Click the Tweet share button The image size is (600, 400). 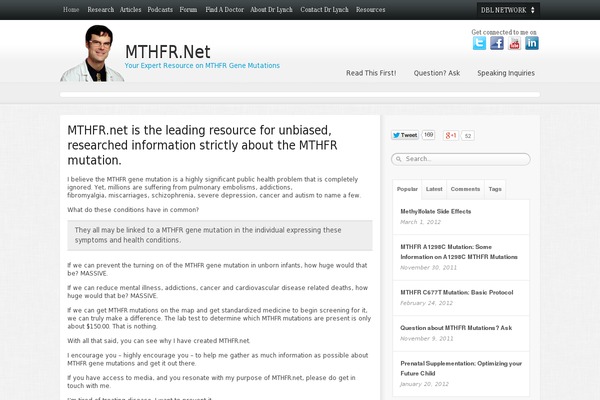(405, 135)
